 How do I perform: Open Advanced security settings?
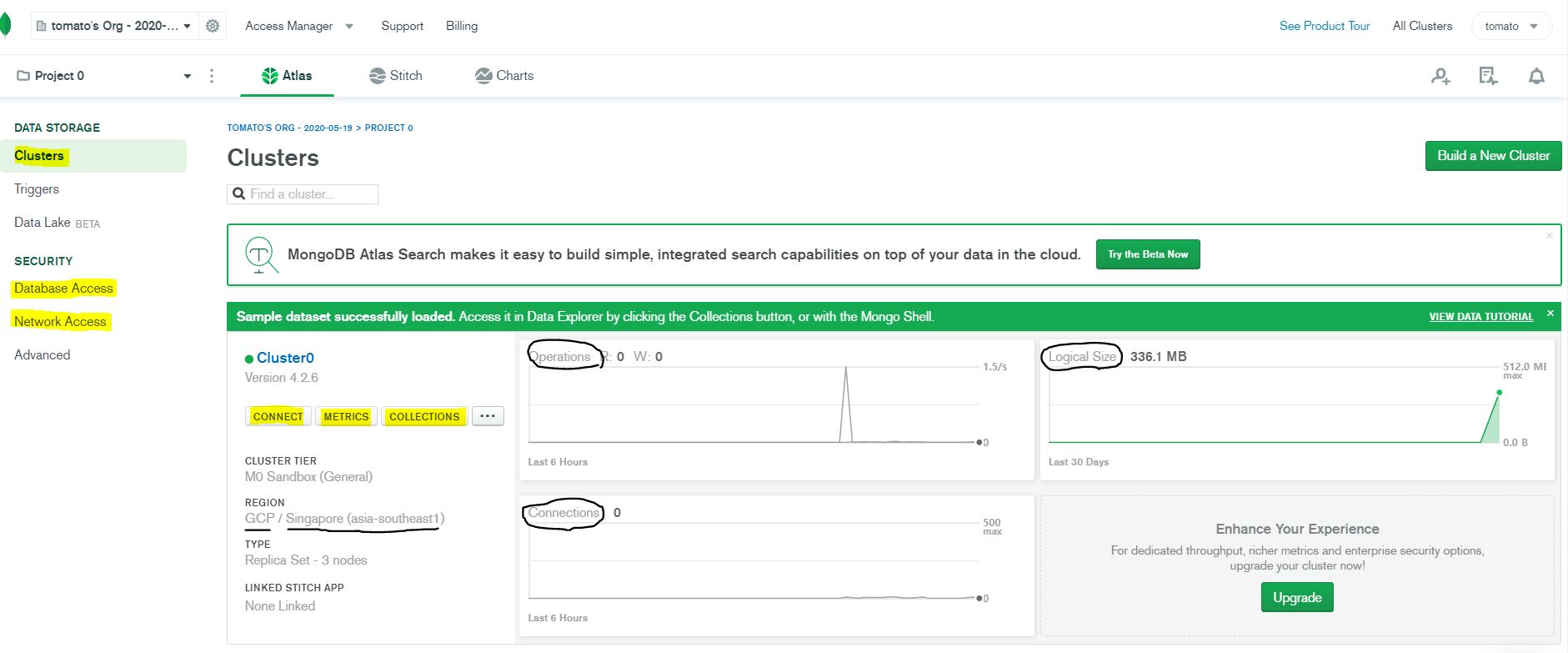pos(43,355)
